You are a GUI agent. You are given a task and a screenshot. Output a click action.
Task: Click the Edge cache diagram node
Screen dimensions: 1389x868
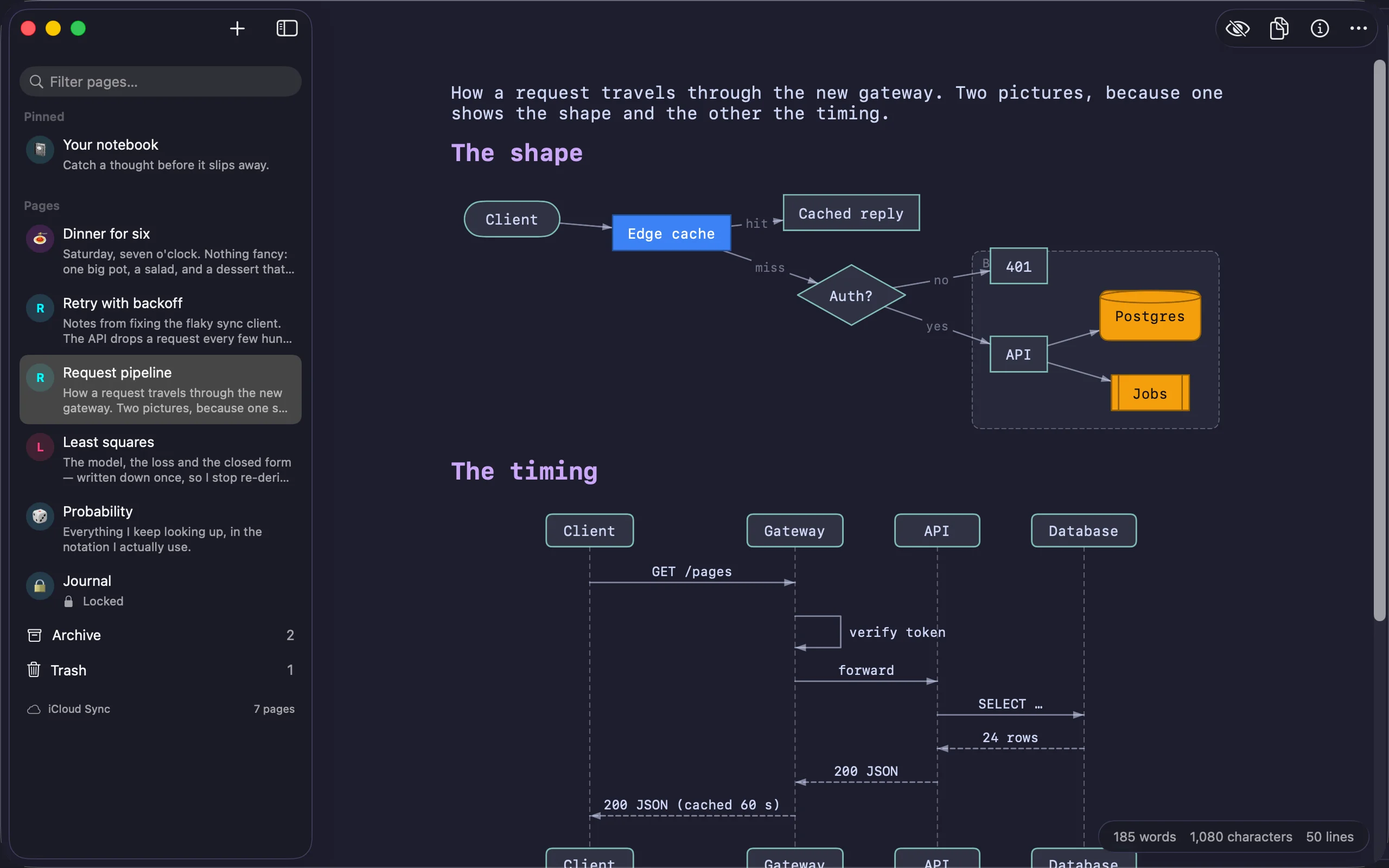(671, 233)
